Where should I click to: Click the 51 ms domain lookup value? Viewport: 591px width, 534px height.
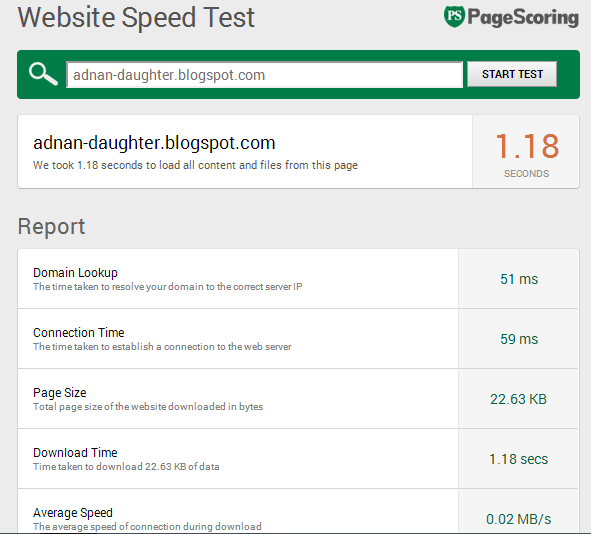click(519, 279)
